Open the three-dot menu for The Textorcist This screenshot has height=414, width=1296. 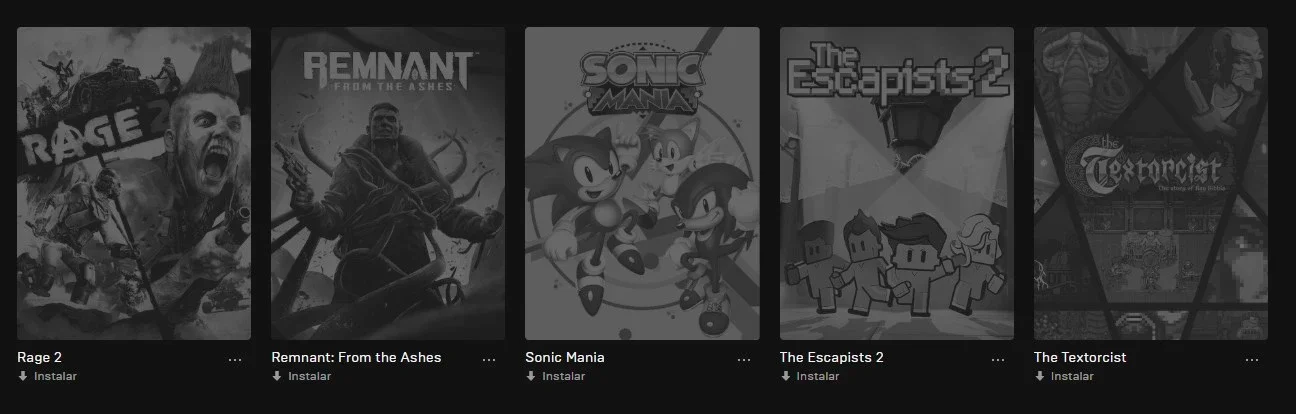point(1252,360)
